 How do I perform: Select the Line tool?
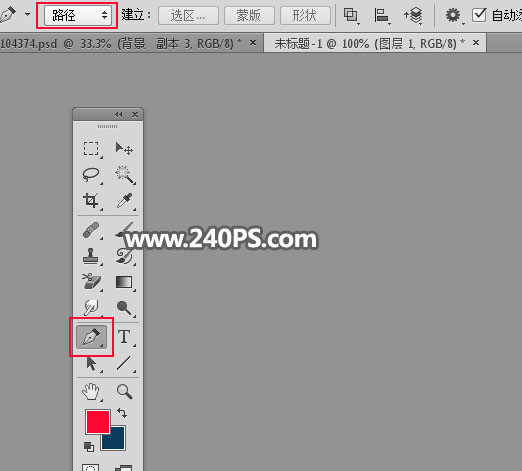tap(124, 363)
